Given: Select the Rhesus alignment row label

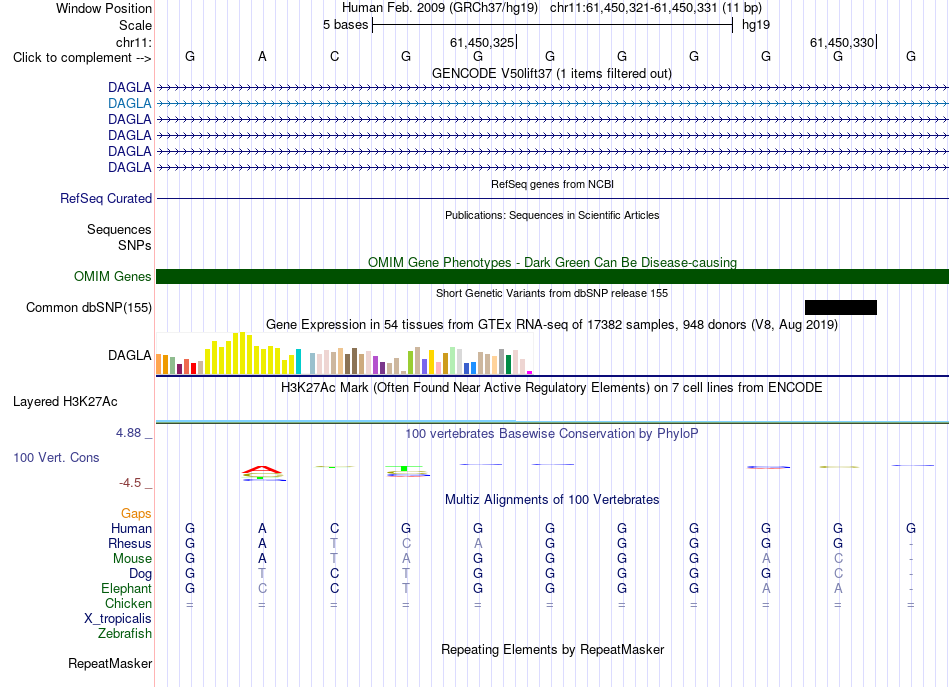Looking at the screenshot, I should pos(130,543).
